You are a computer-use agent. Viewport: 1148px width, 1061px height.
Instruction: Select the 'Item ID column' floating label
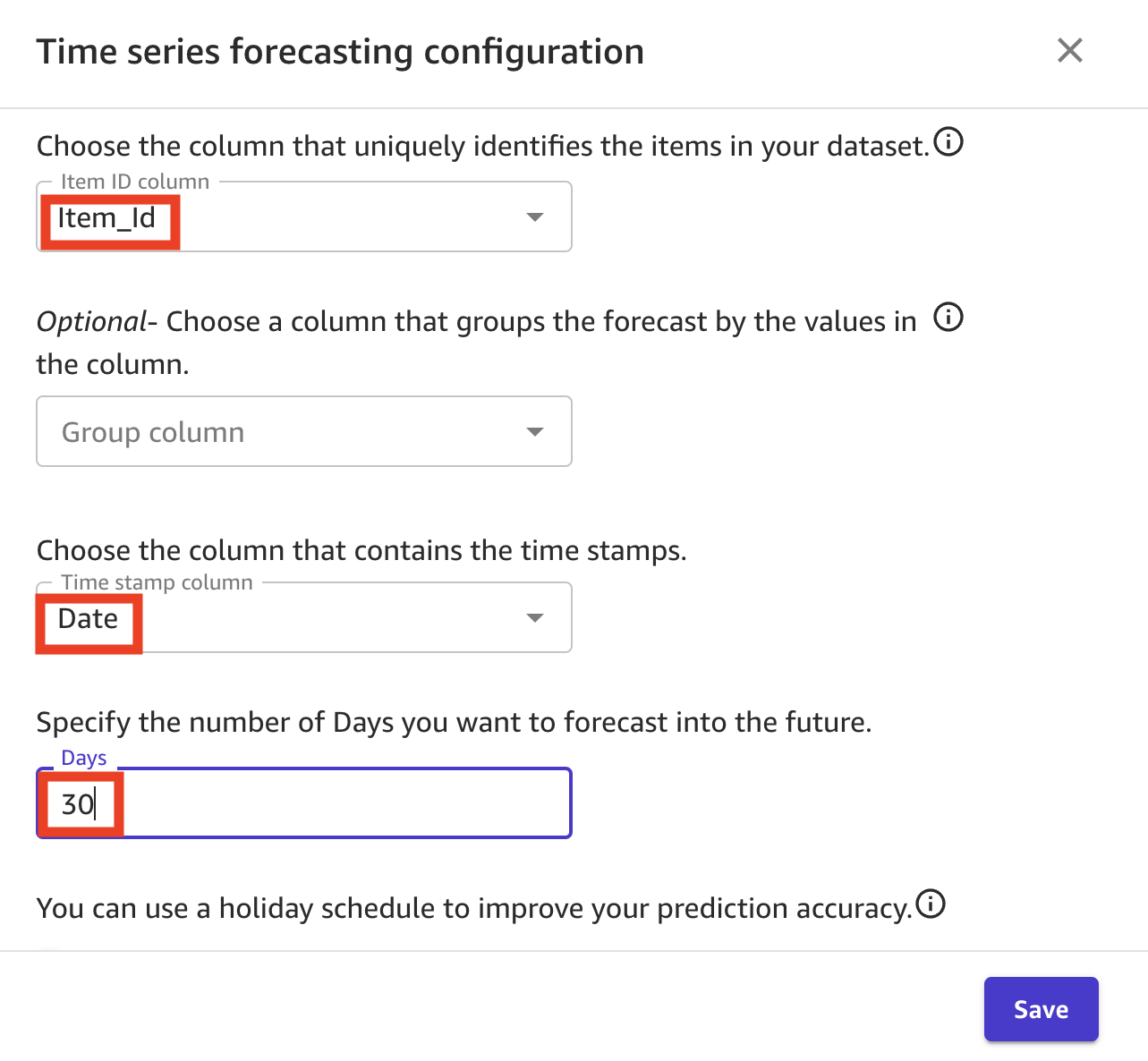(x=135, y=182)
